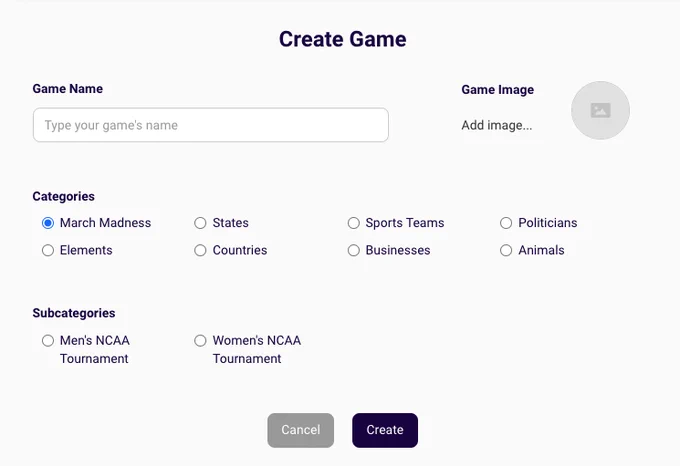Screen dimensions: 680x466
Task: Pick the Politicians category option
Action: coord(506,223)
